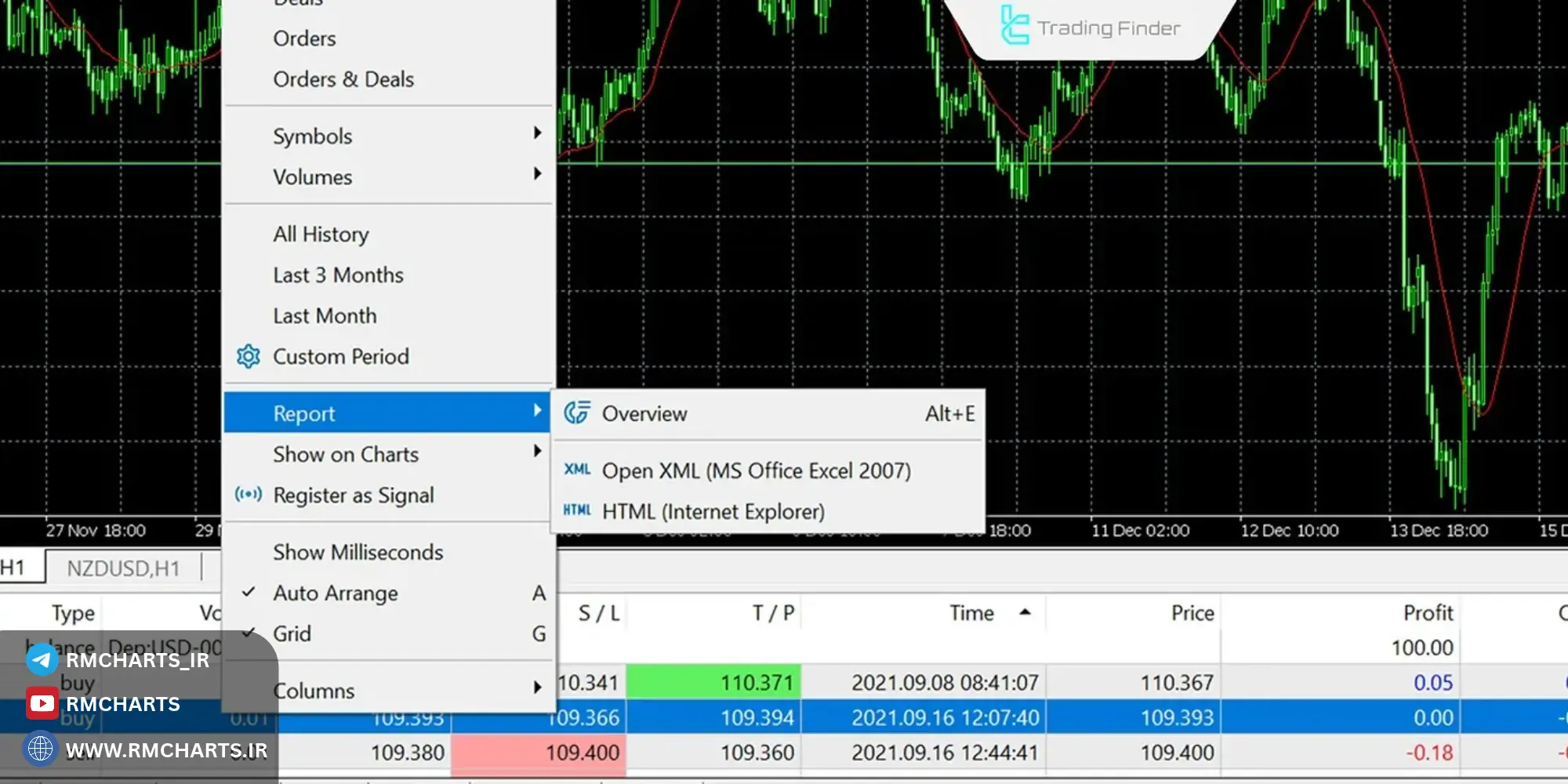
Task: Export report as HTML
Action: tap(768, 511)
